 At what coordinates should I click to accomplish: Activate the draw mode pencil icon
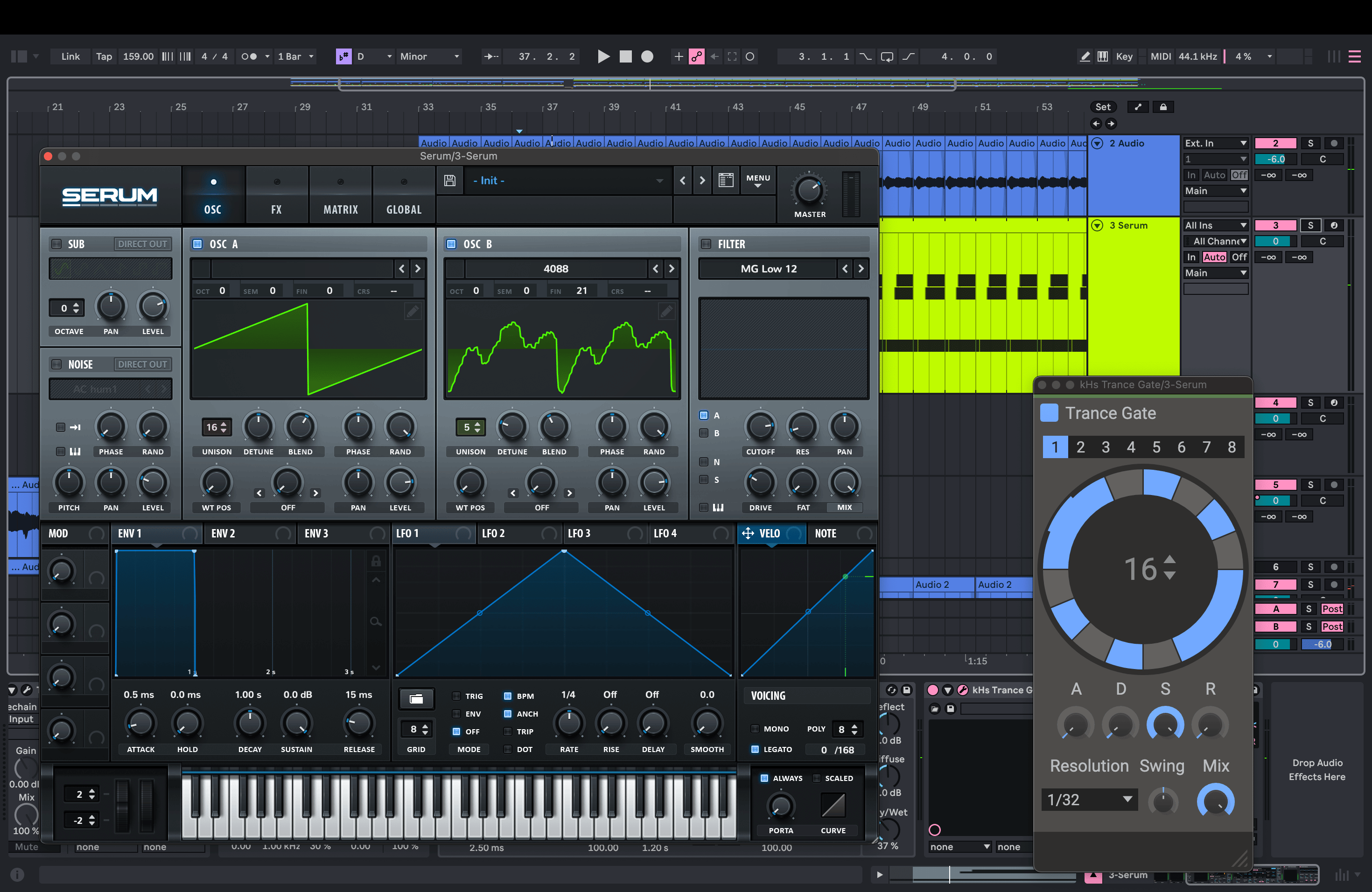(1085, 56)
